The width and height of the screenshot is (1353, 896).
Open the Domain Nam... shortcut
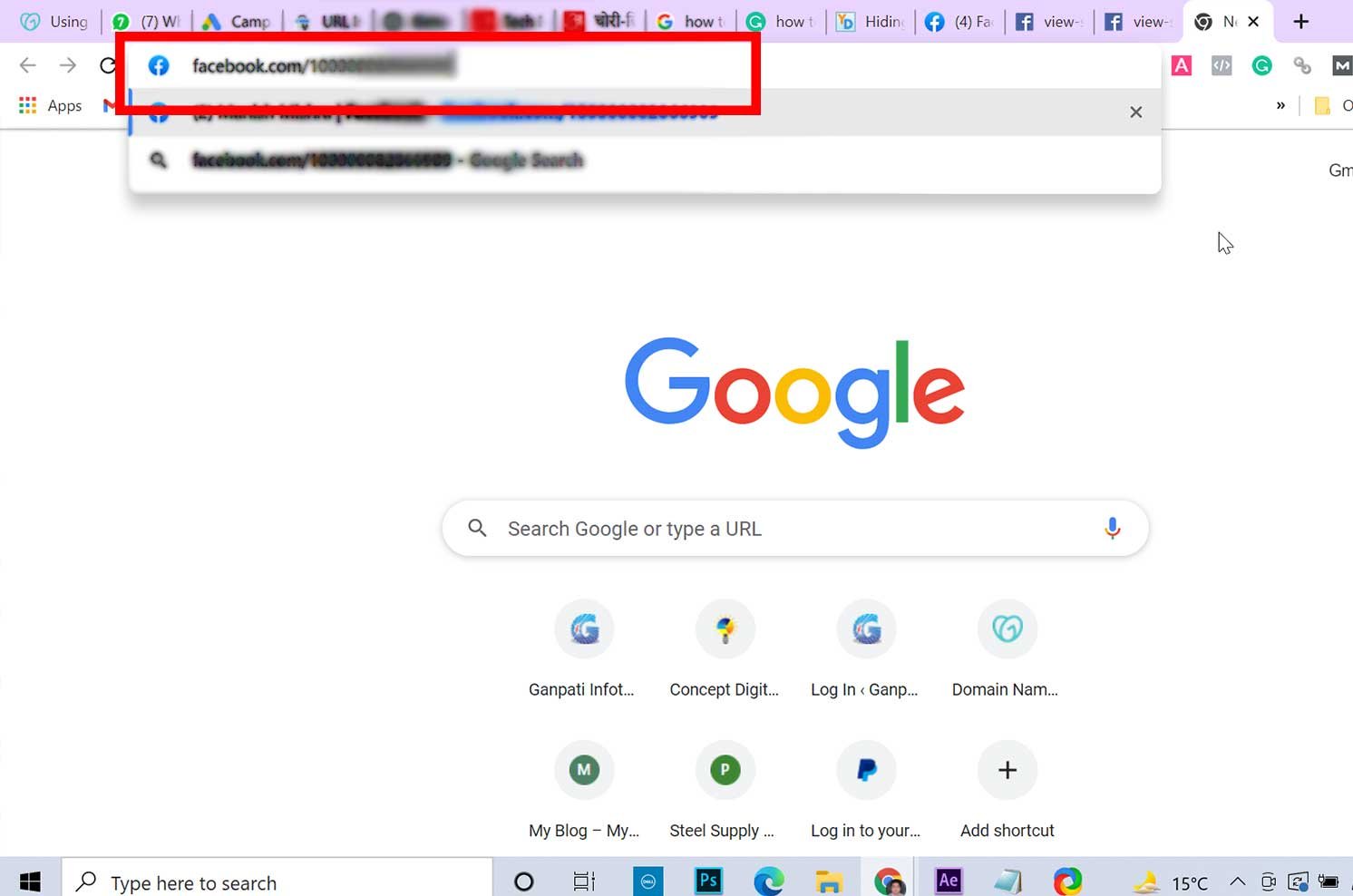tap(1007, 649)
